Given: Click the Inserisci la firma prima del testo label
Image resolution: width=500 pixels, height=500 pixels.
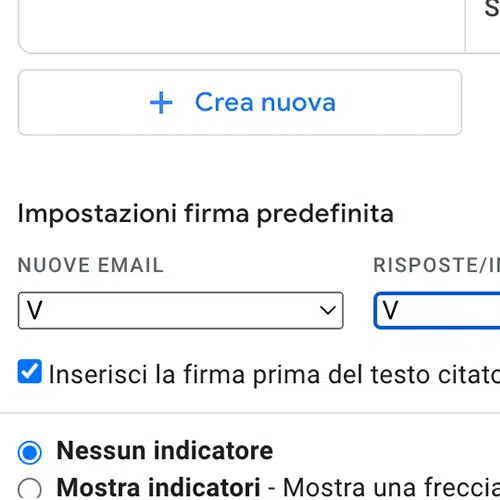Looking at the screenshot, I should (274, 375).
